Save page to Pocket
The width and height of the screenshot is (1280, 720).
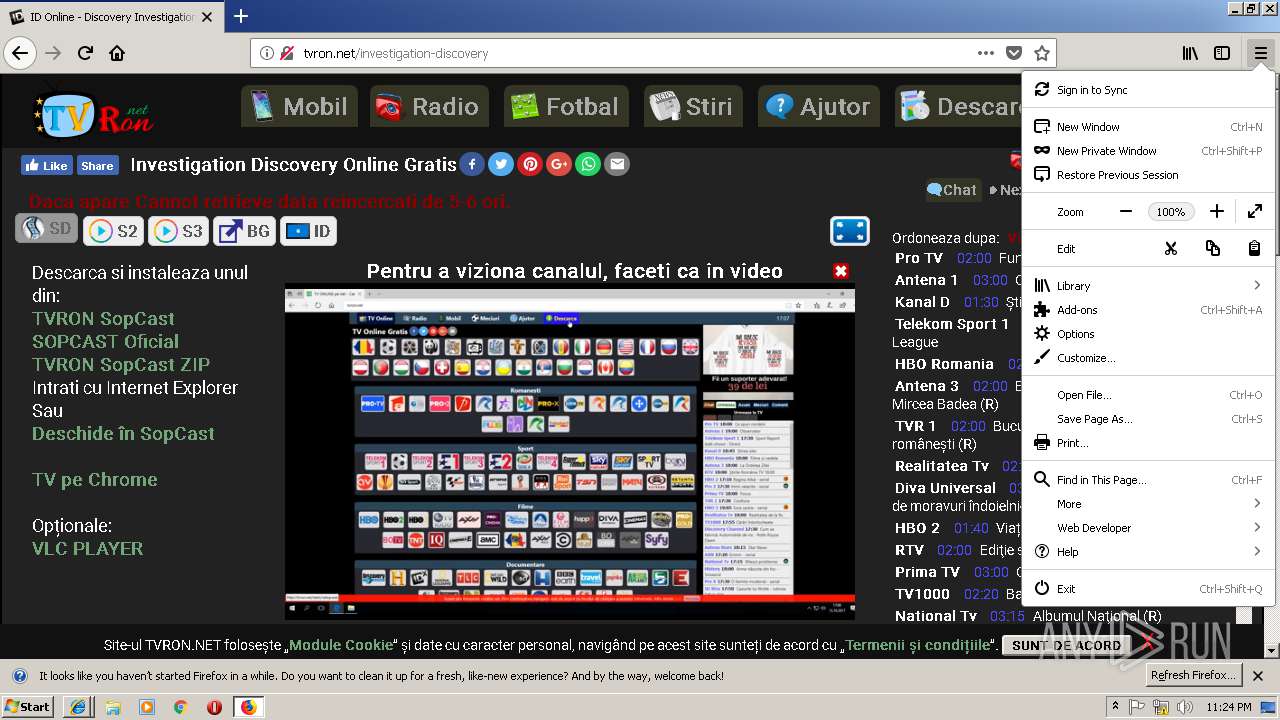point(1014,53)
